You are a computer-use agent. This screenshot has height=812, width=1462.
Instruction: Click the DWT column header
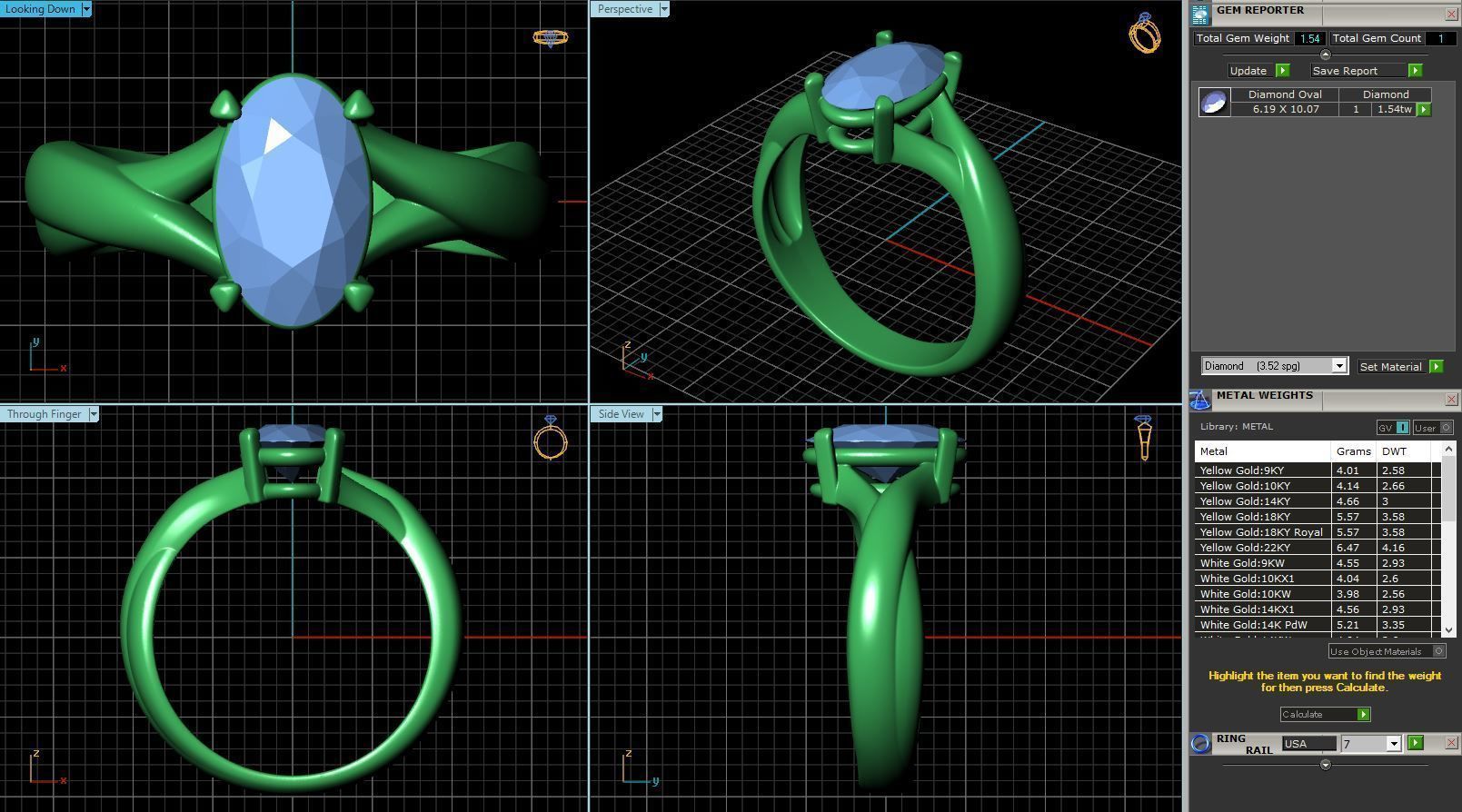[1404, 451]
